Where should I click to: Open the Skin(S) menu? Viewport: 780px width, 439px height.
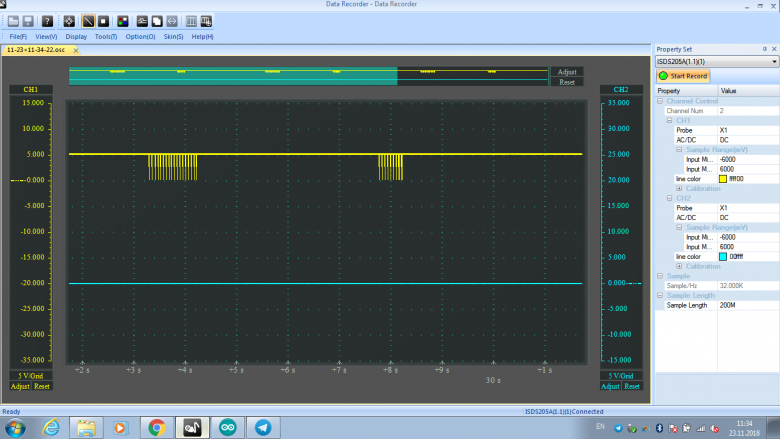173,37
